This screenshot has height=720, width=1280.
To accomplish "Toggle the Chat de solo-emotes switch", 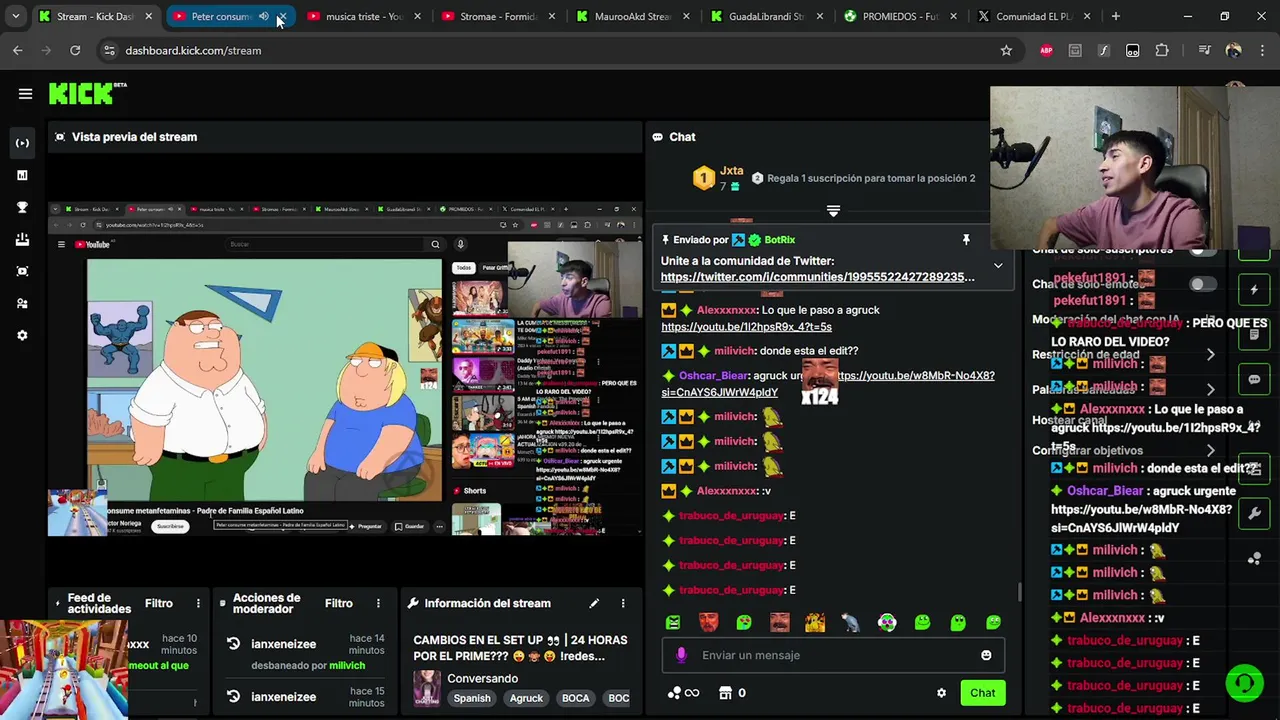I will coord(1203,284).
